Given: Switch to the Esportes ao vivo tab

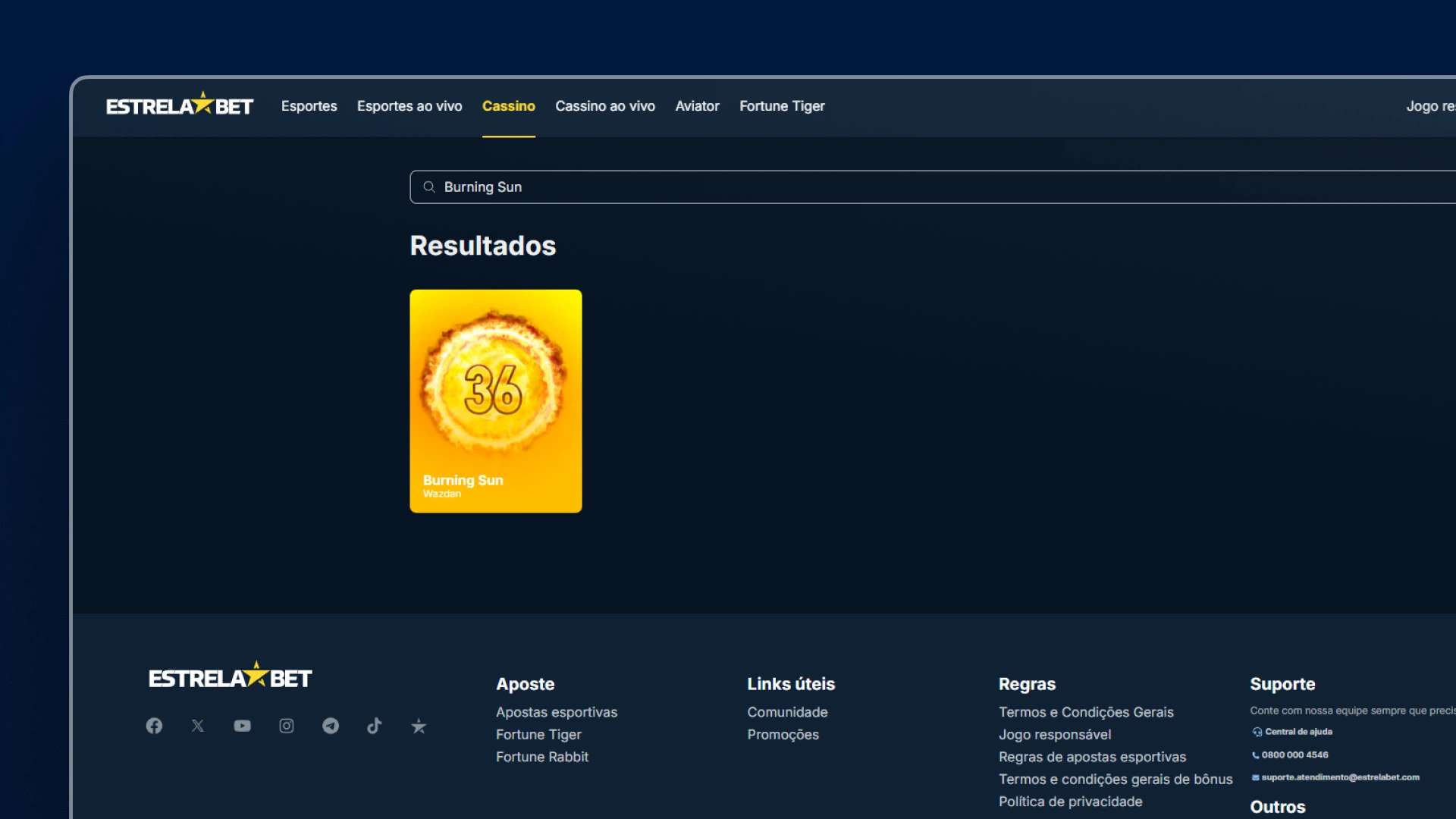Looking at the screenshot, I should (409, 106).
